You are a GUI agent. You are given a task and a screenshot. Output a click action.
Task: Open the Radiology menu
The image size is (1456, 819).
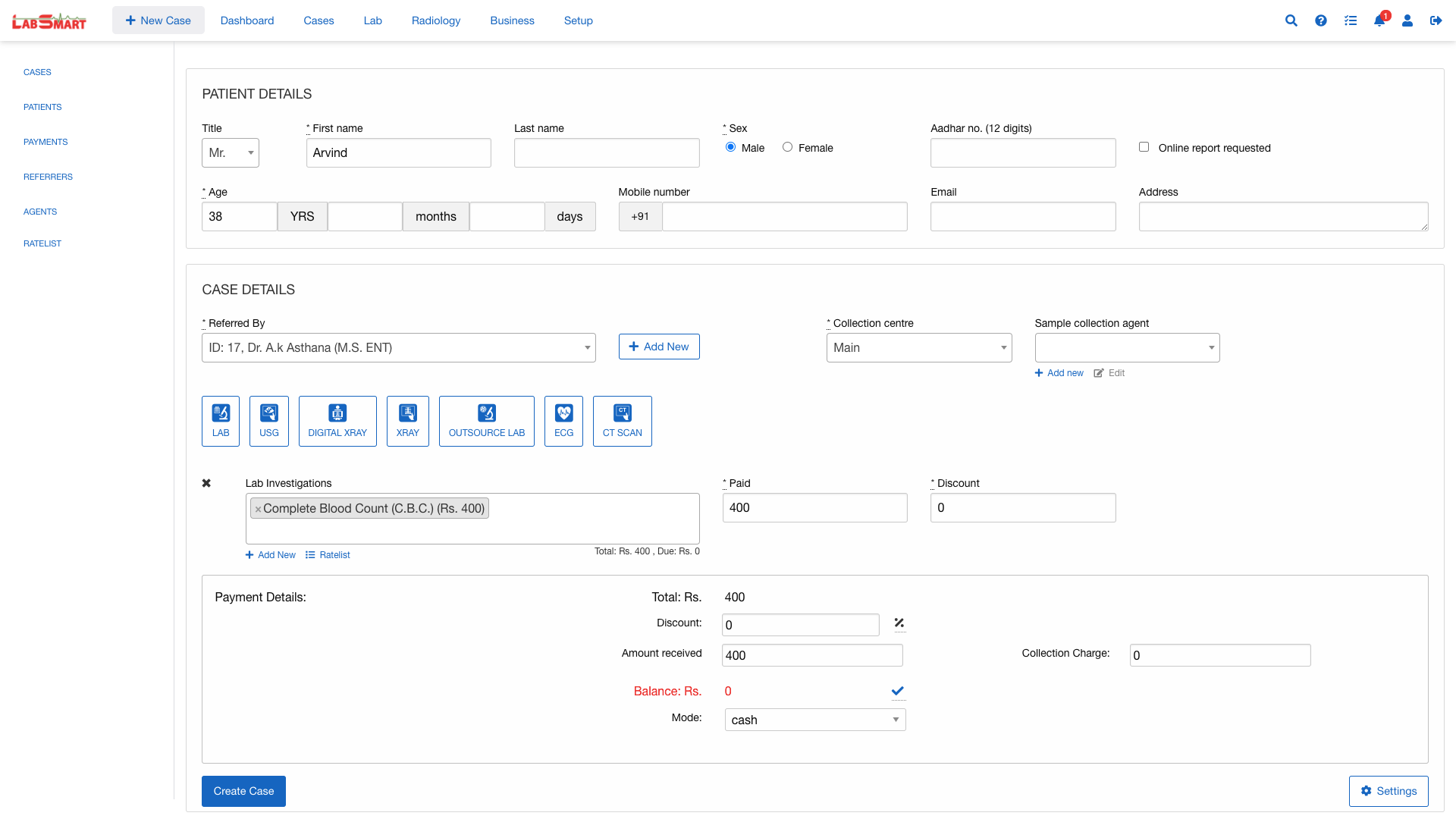tap(435, 20)
